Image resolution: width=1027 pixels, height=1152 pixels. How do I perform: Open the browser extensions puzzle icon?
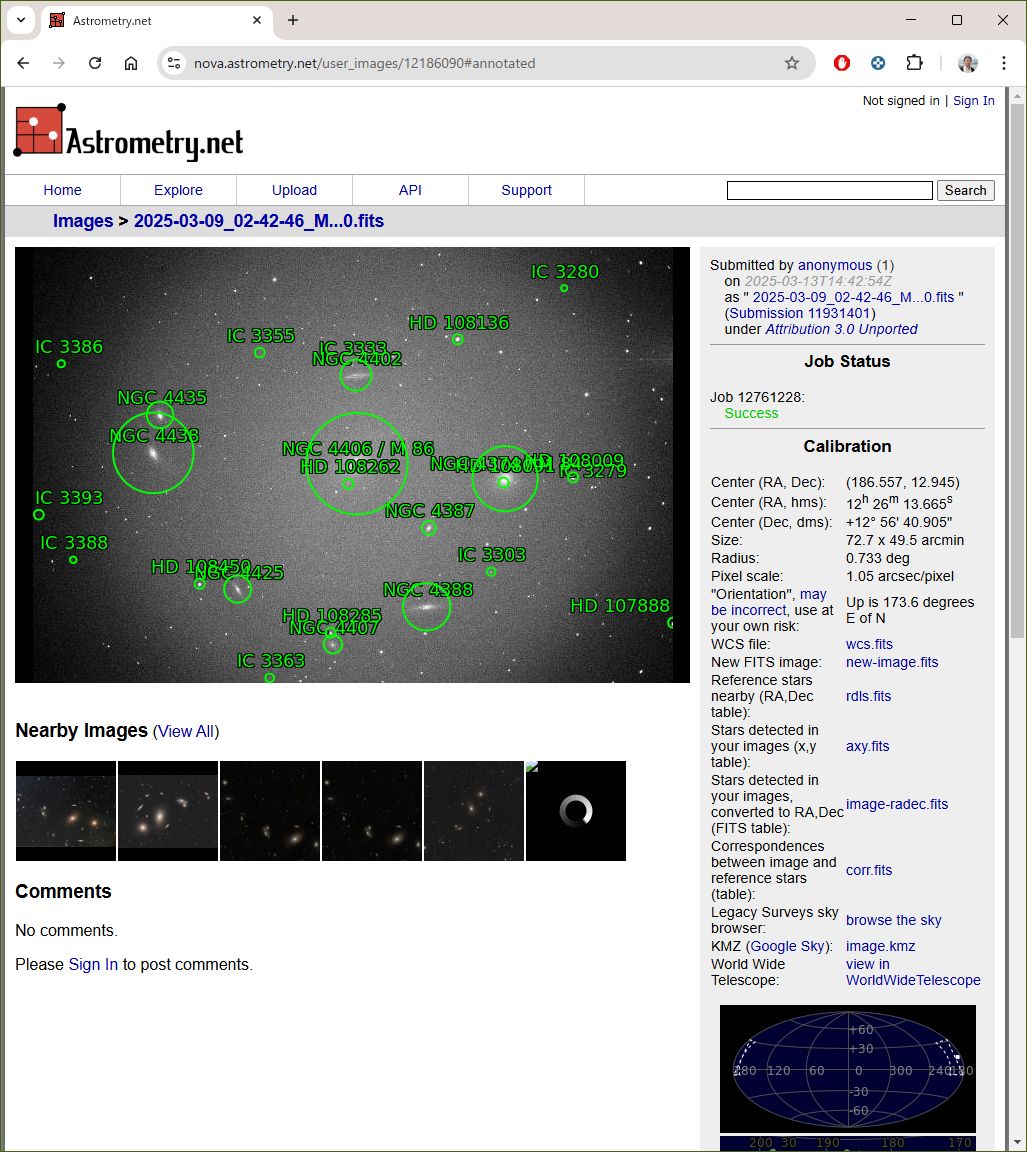tap(914, 63)
